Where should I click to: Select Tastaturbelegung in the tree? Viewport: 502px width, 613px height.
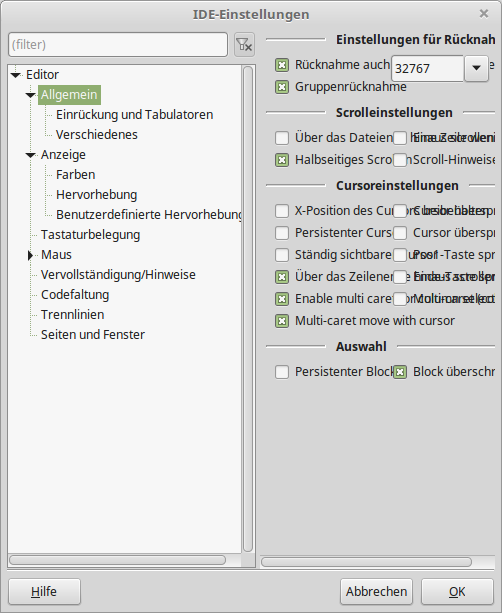pos(90,235)
